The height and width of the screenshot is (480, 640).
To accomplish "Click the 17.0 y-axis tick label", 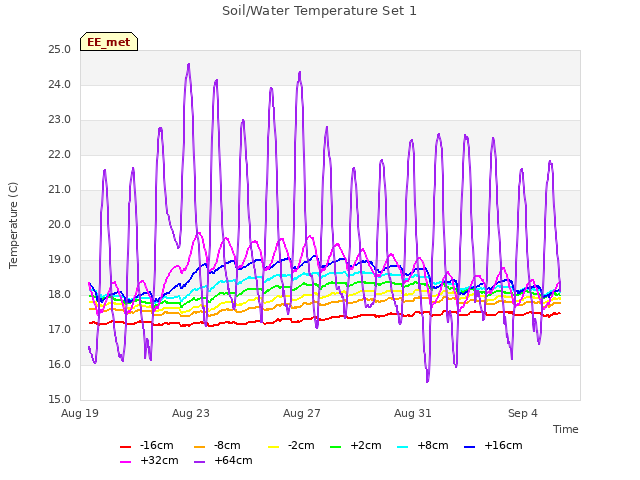I will click(60, 330).
